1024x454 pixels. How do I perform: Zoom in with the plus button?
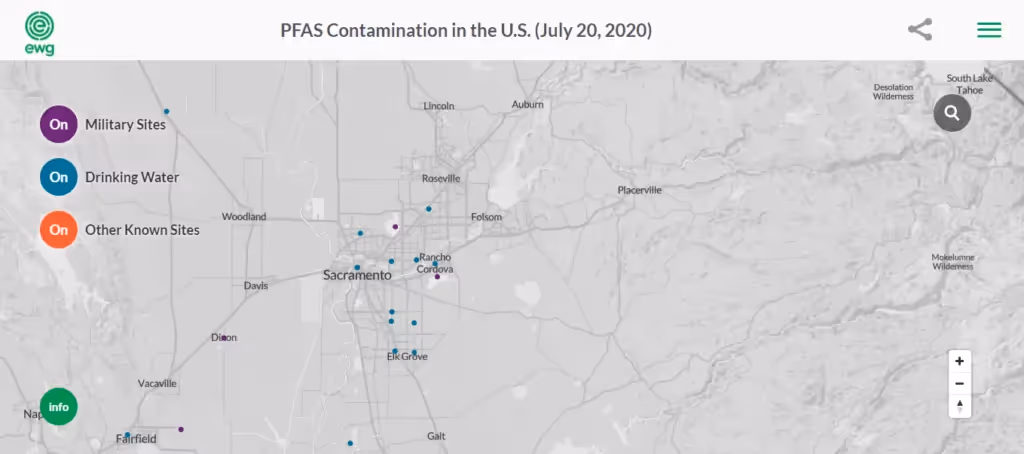959,361
